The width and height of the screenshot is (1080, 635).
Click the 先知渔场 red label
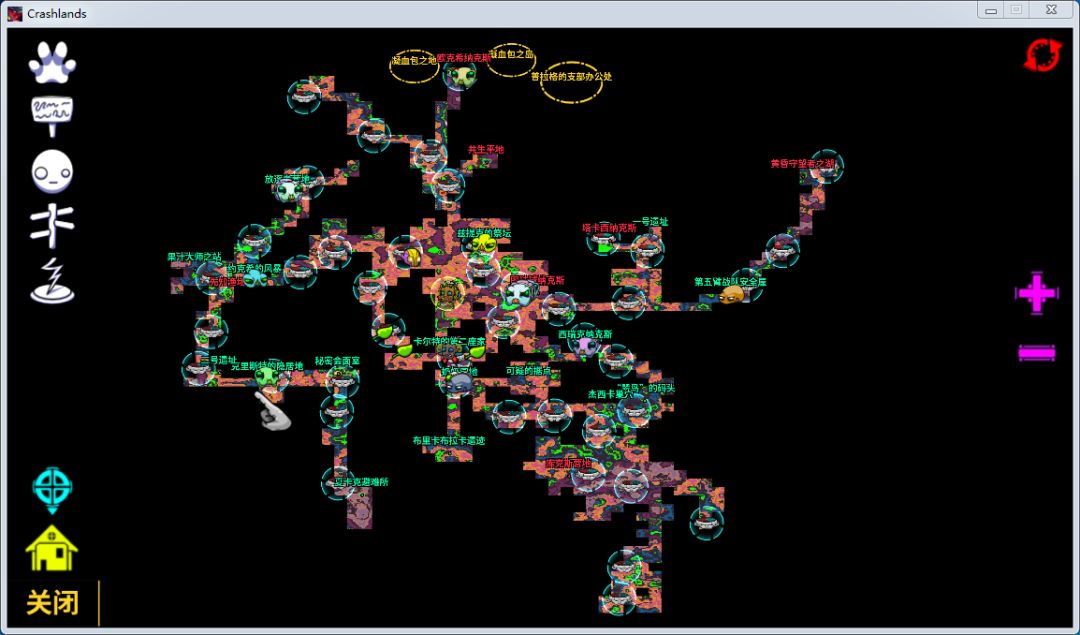tap(227, 281)
